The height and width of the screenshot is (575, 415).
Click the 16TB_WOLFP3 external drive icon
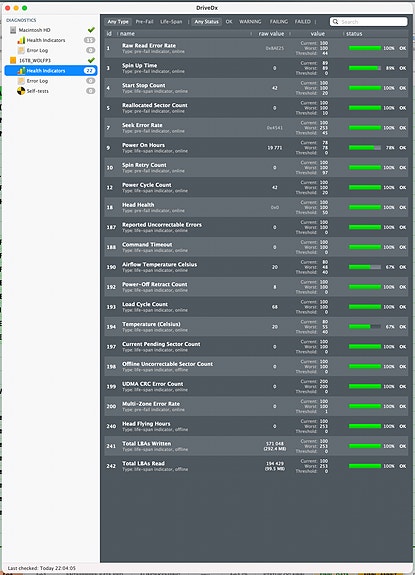13,61
